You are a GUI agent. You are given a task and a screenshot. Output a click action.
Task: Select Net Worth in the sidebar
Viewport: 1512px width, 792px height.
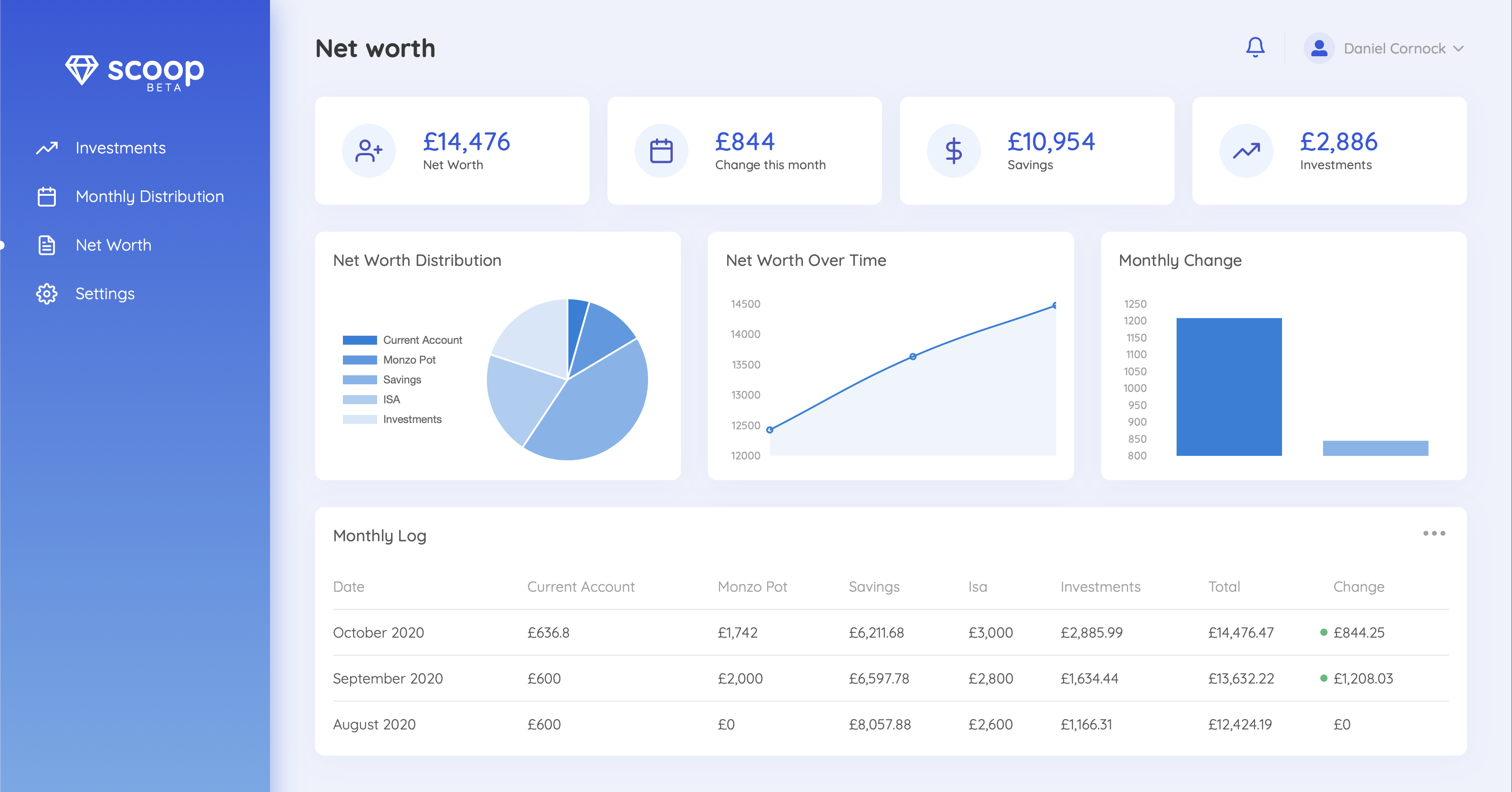[x=113, y=245]
